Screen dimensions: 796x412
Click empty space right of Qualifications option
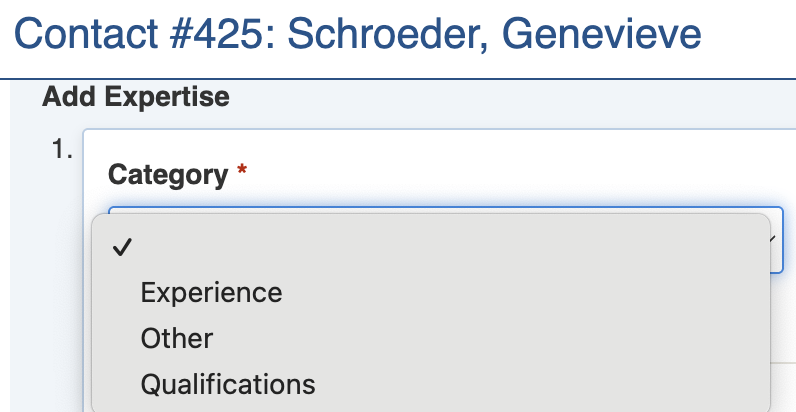coord(540,383)
